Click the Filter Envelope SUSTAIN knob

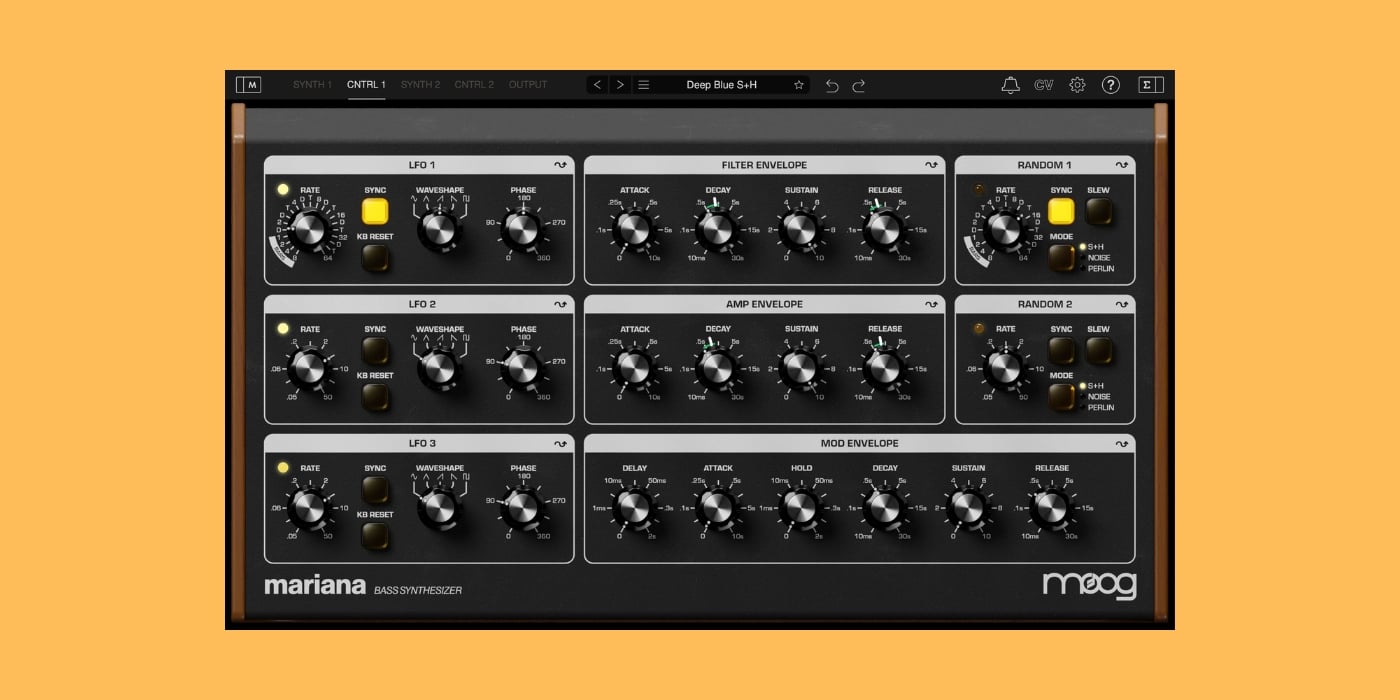tap(801, 230)
